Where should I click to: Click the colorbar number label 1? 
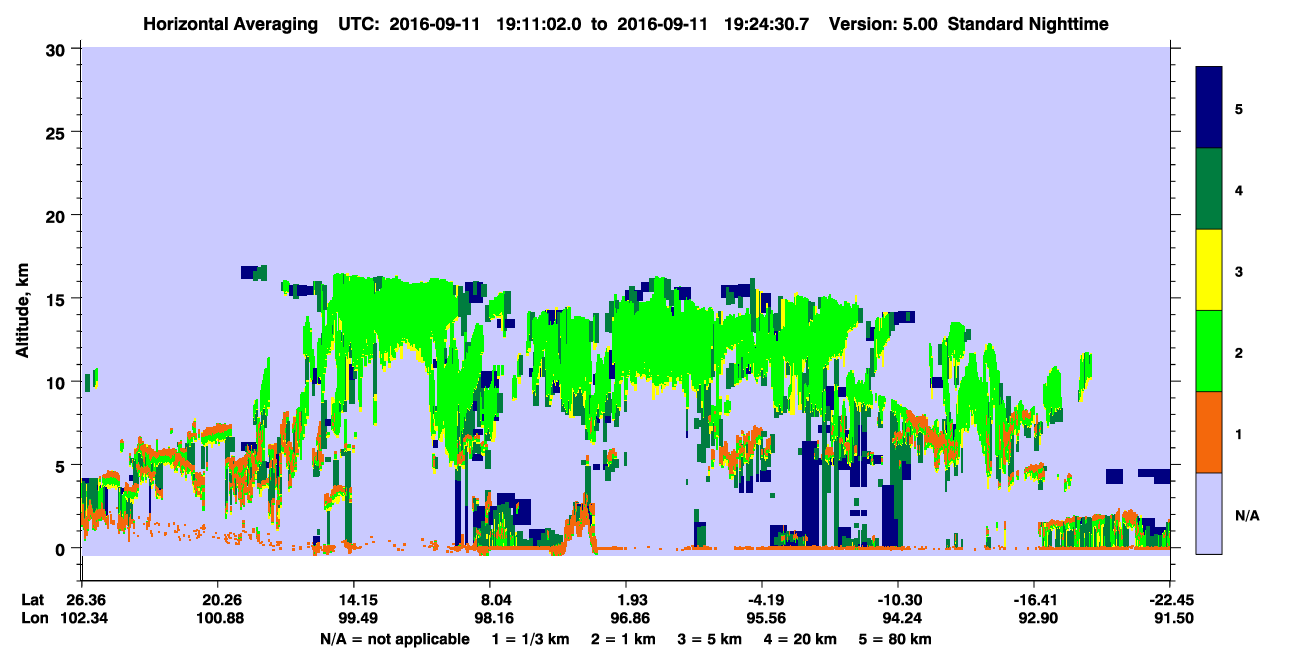pyautogui.click(x=1239, y=432)
